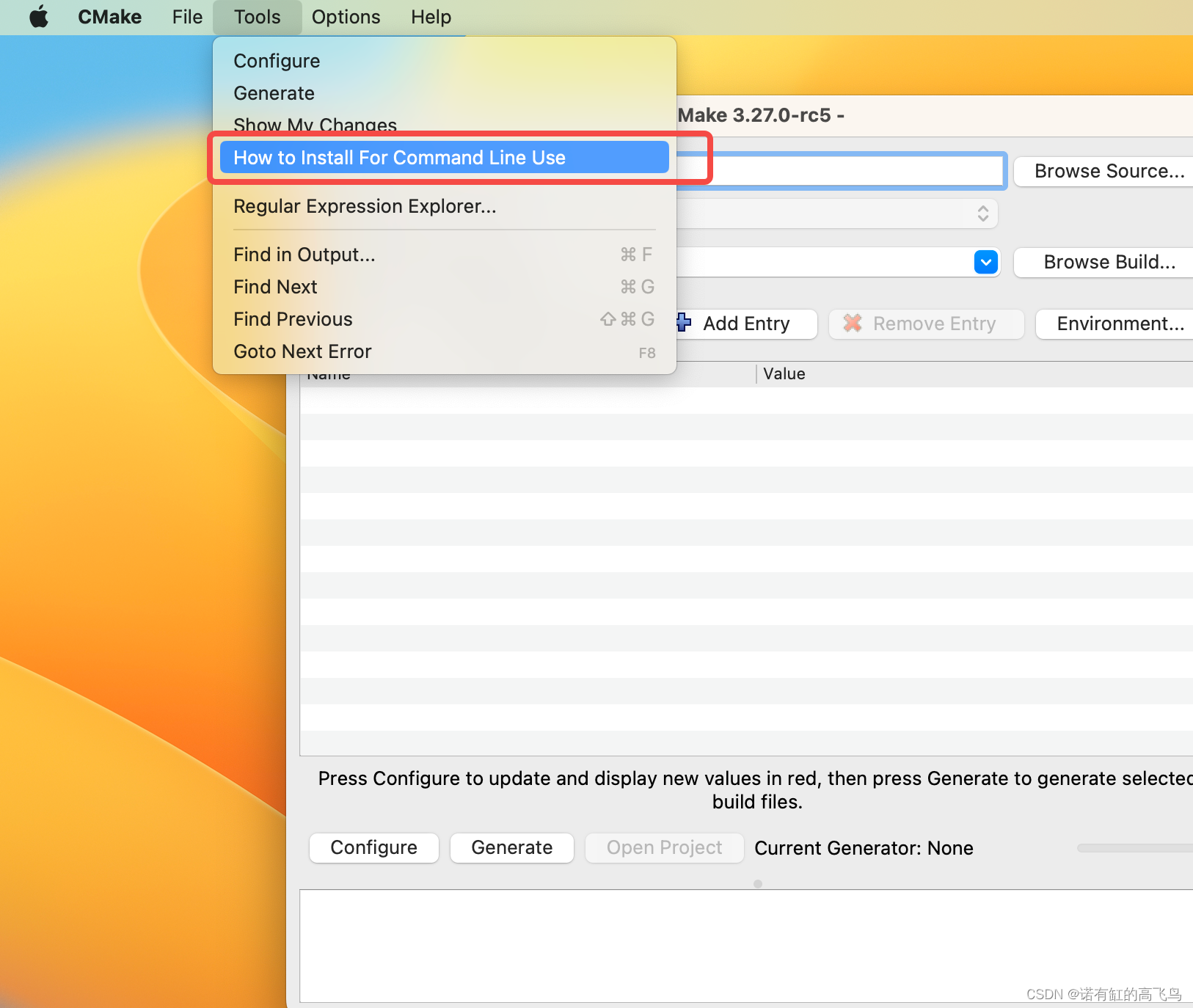
Task: Click the Value column header
Action: [784, 374]
